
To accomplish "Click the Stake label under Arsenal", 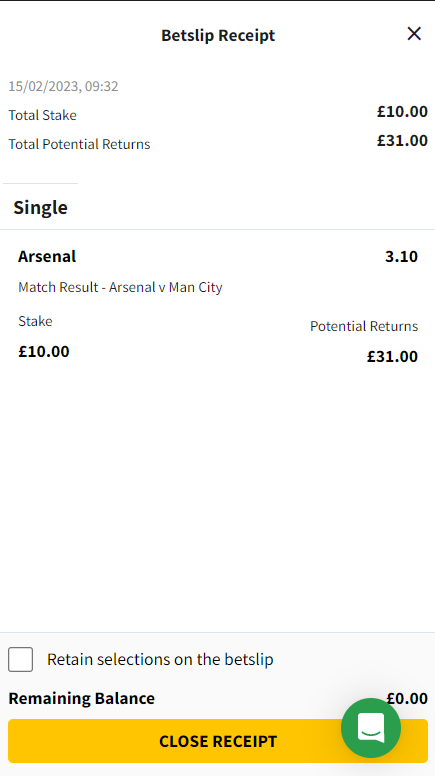I will pos(35,321).
